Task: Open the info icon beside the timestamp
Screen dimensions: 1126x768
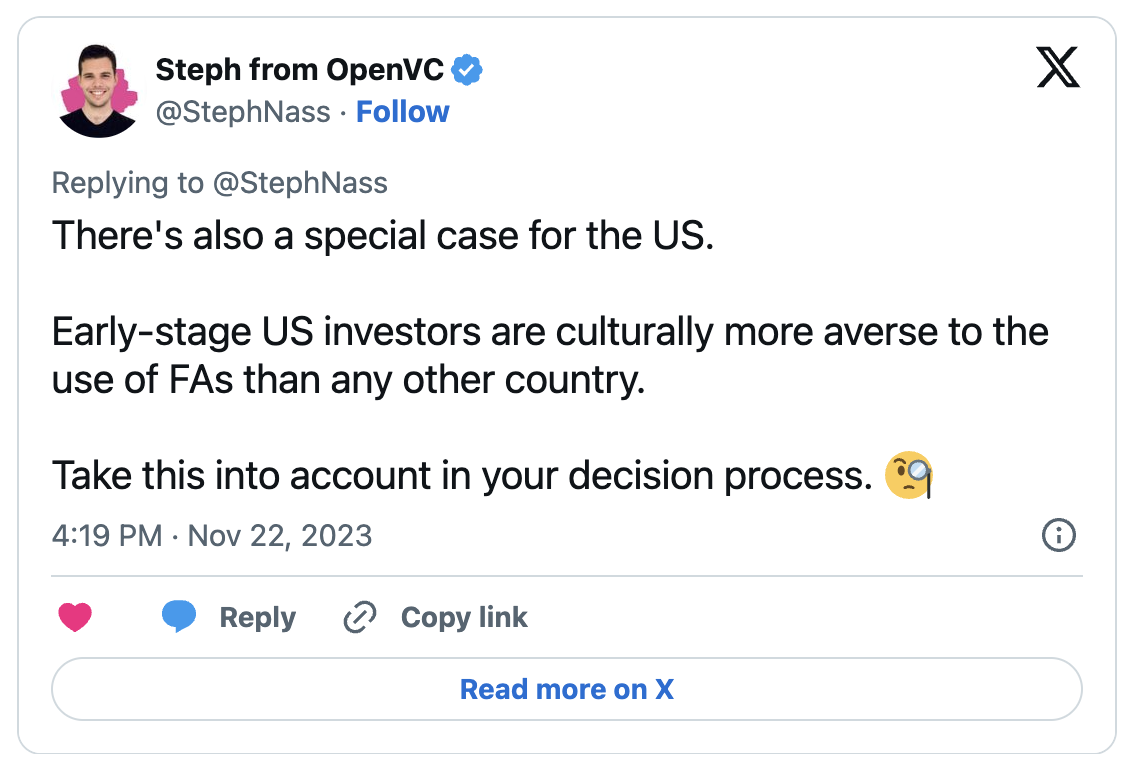Action: click(1058, 536)
